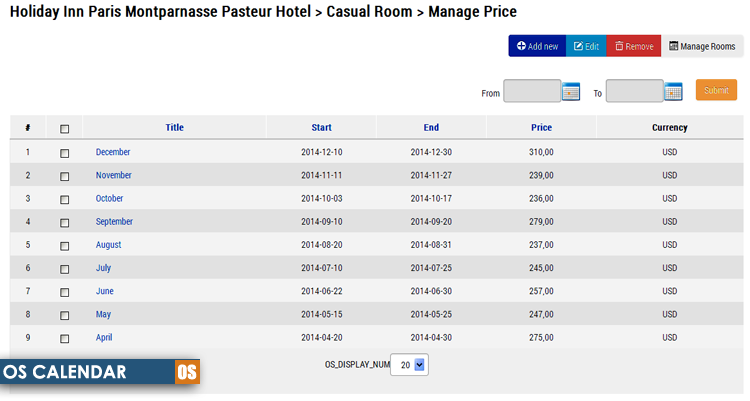Click price value 257,00
The image size is (750, 401).
coord(541,291)
